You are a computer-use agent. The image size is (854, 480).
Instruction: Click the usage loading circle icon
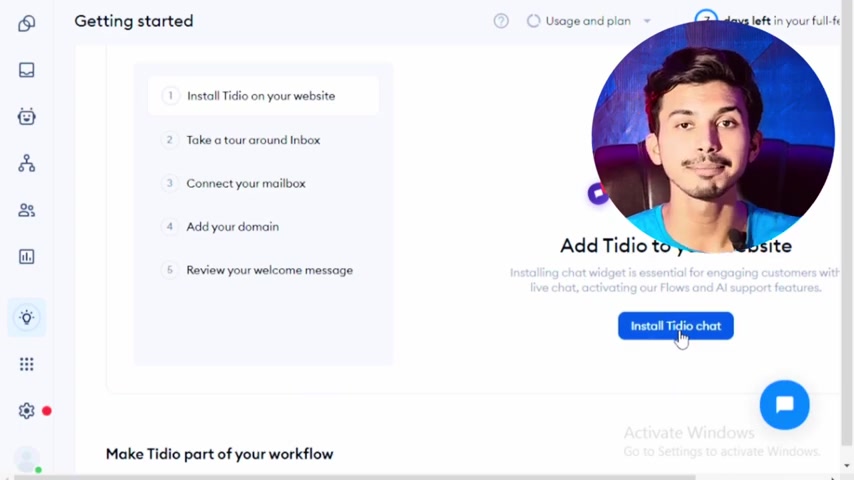[533, 21]
